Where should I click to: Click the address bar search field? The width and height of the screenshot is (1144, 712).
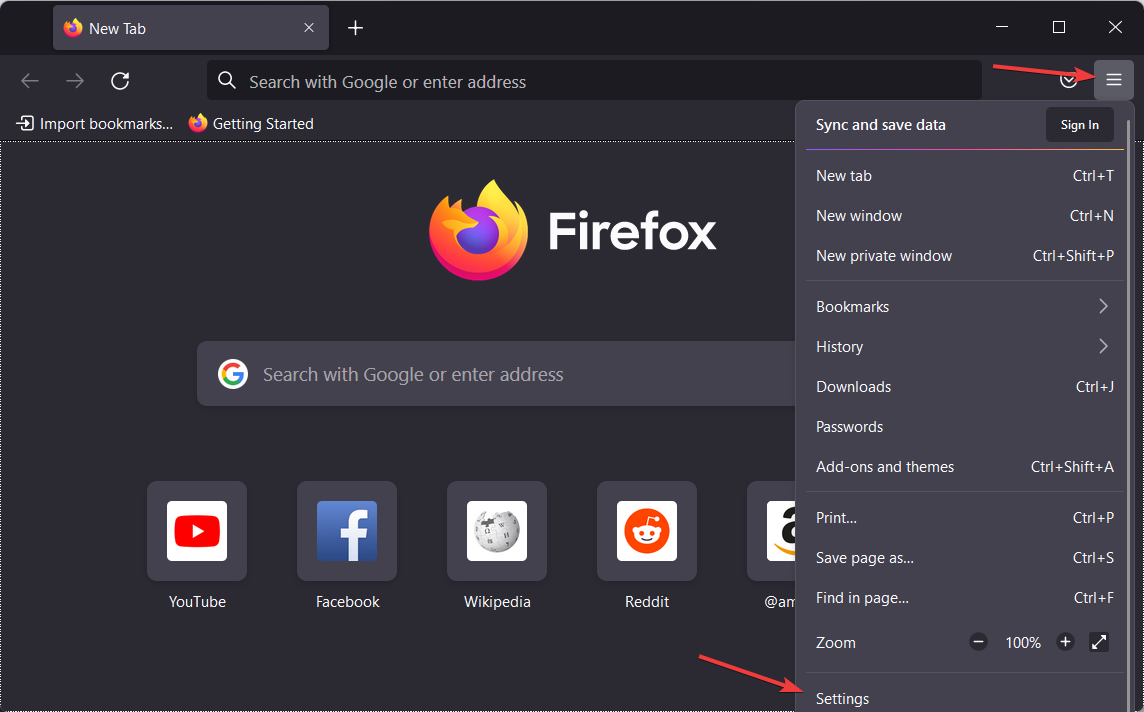click(x=594, y=80)
